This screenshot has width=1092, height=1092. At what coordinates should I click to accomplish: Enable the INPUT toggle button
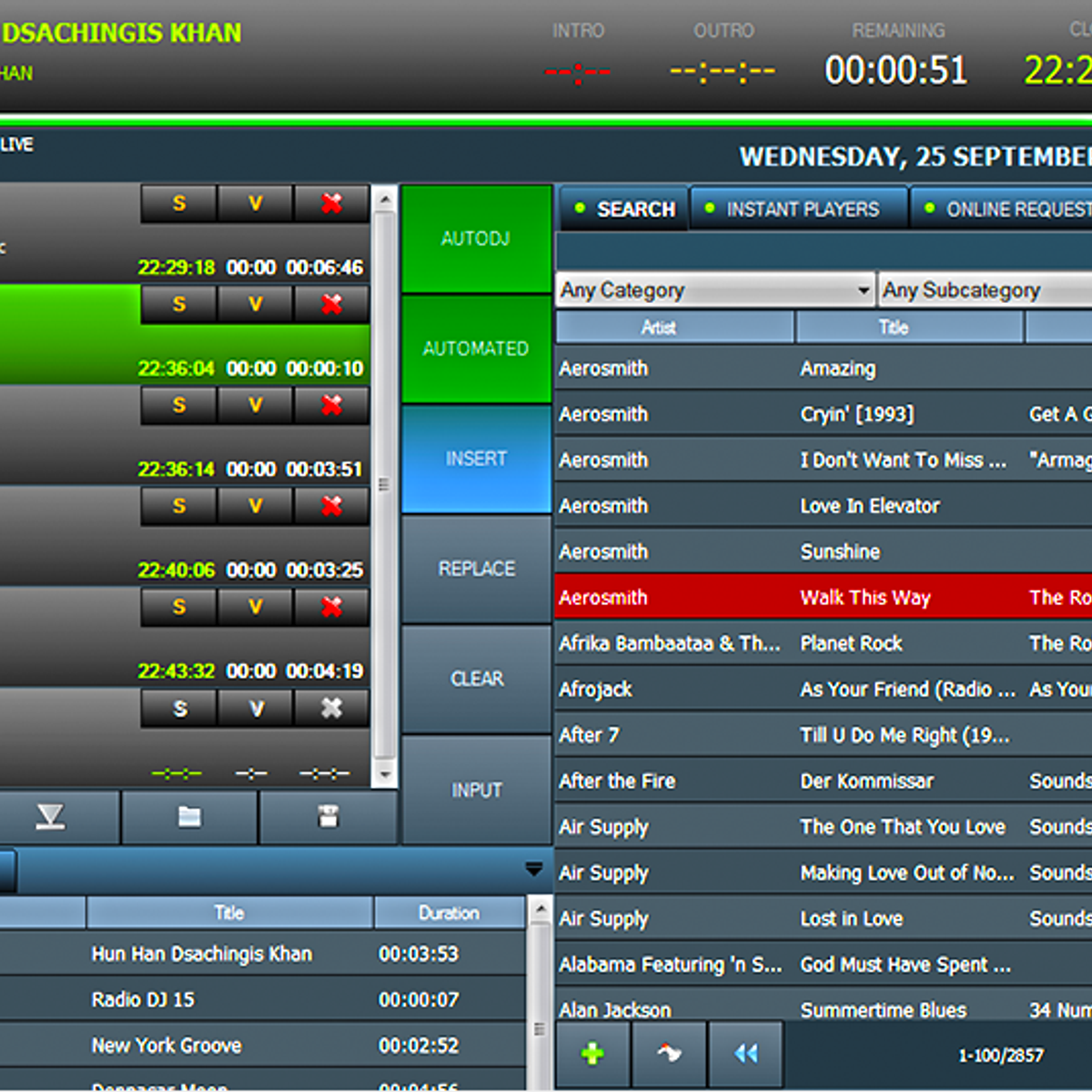pyautogui.click(x=476, y=790)
